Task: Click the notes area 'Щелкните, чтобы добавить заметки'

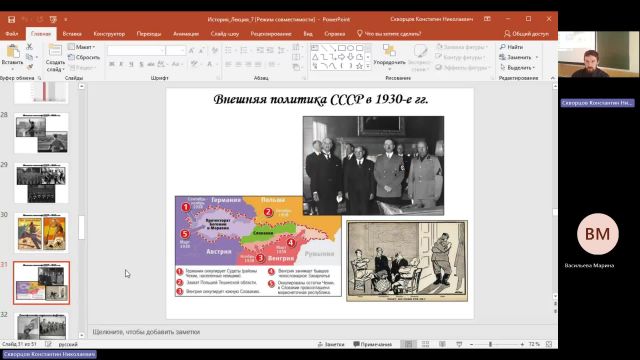Action: pyautogui.click(x=146, y=332)
